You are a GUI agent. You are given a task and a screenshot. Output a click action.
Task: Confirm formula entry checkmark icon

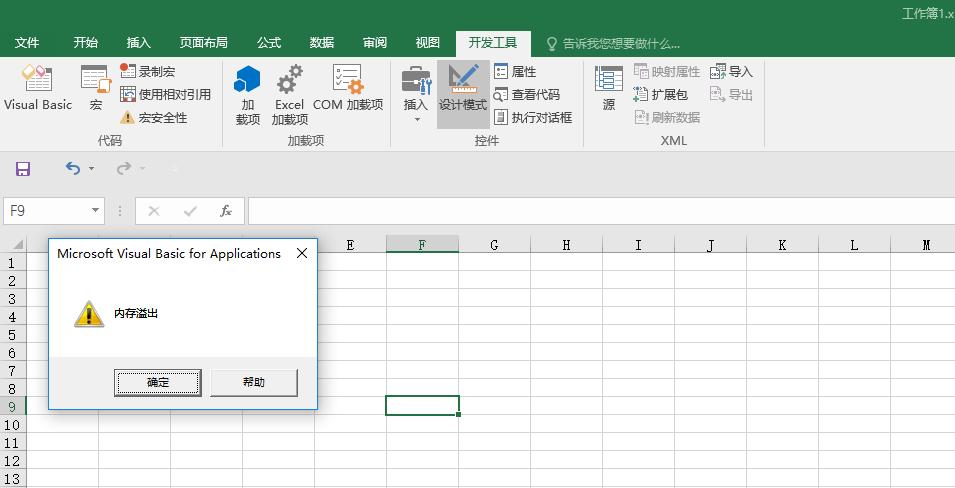[190, 211]
